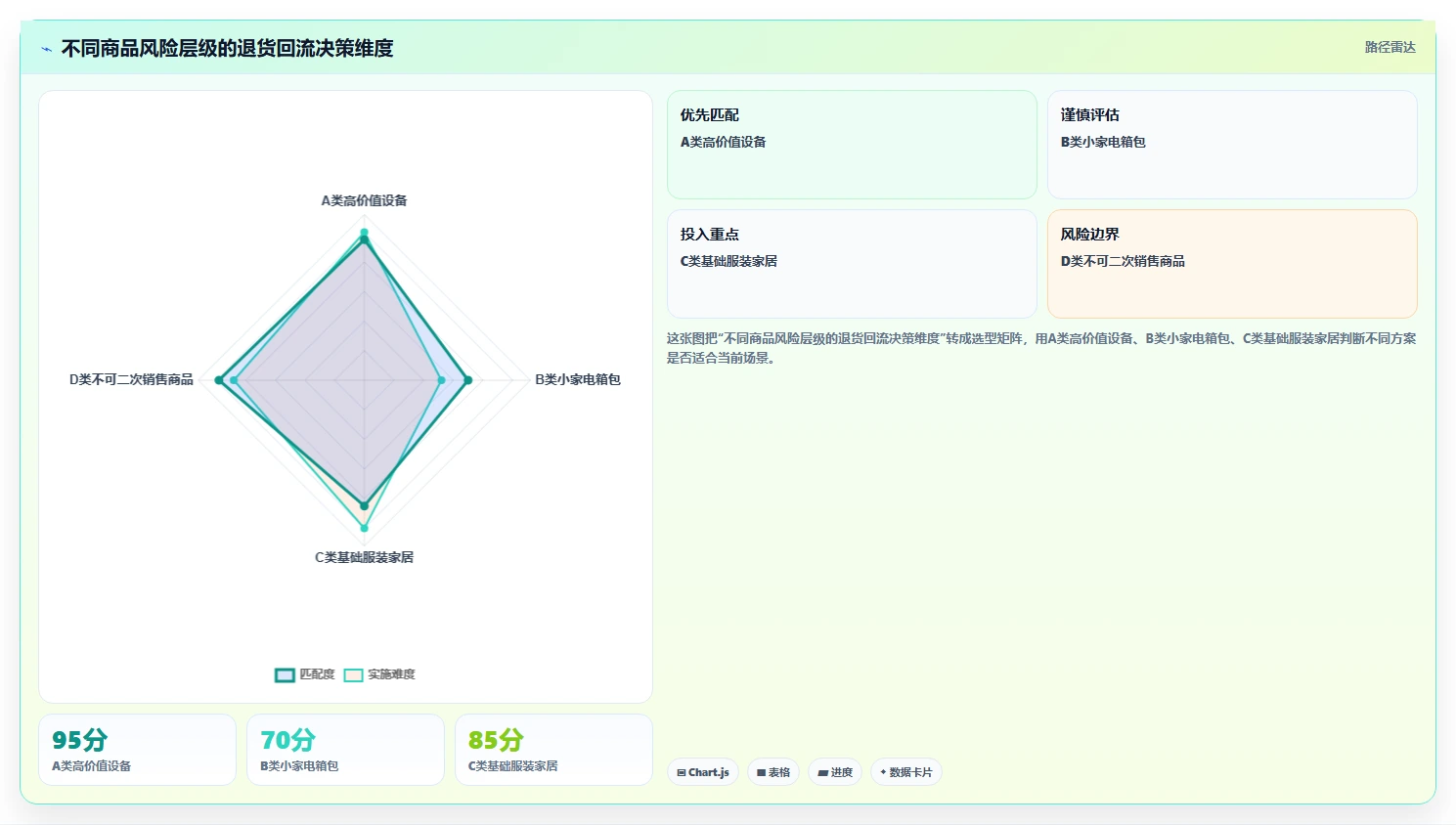The width and height of the screenshot is (1456, 825).
Task: Click the description paragraph below the cards
Action: click(1041, 348)
